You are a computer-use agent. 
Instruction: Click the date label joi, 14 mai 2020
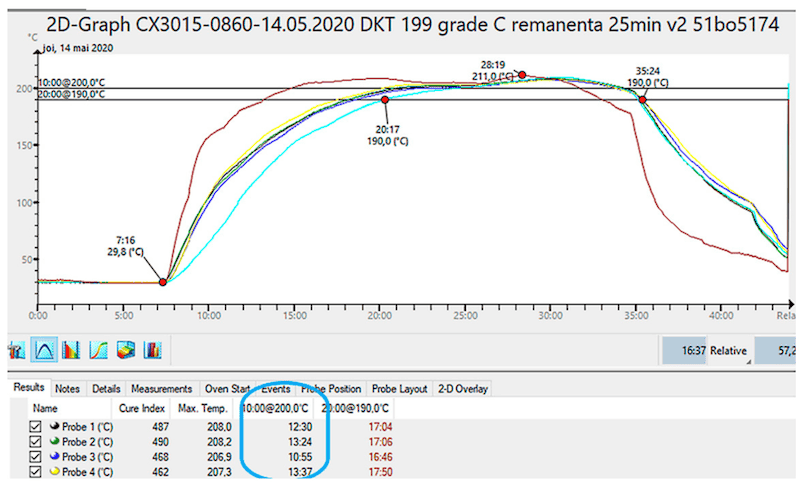(x=78, y=48)
